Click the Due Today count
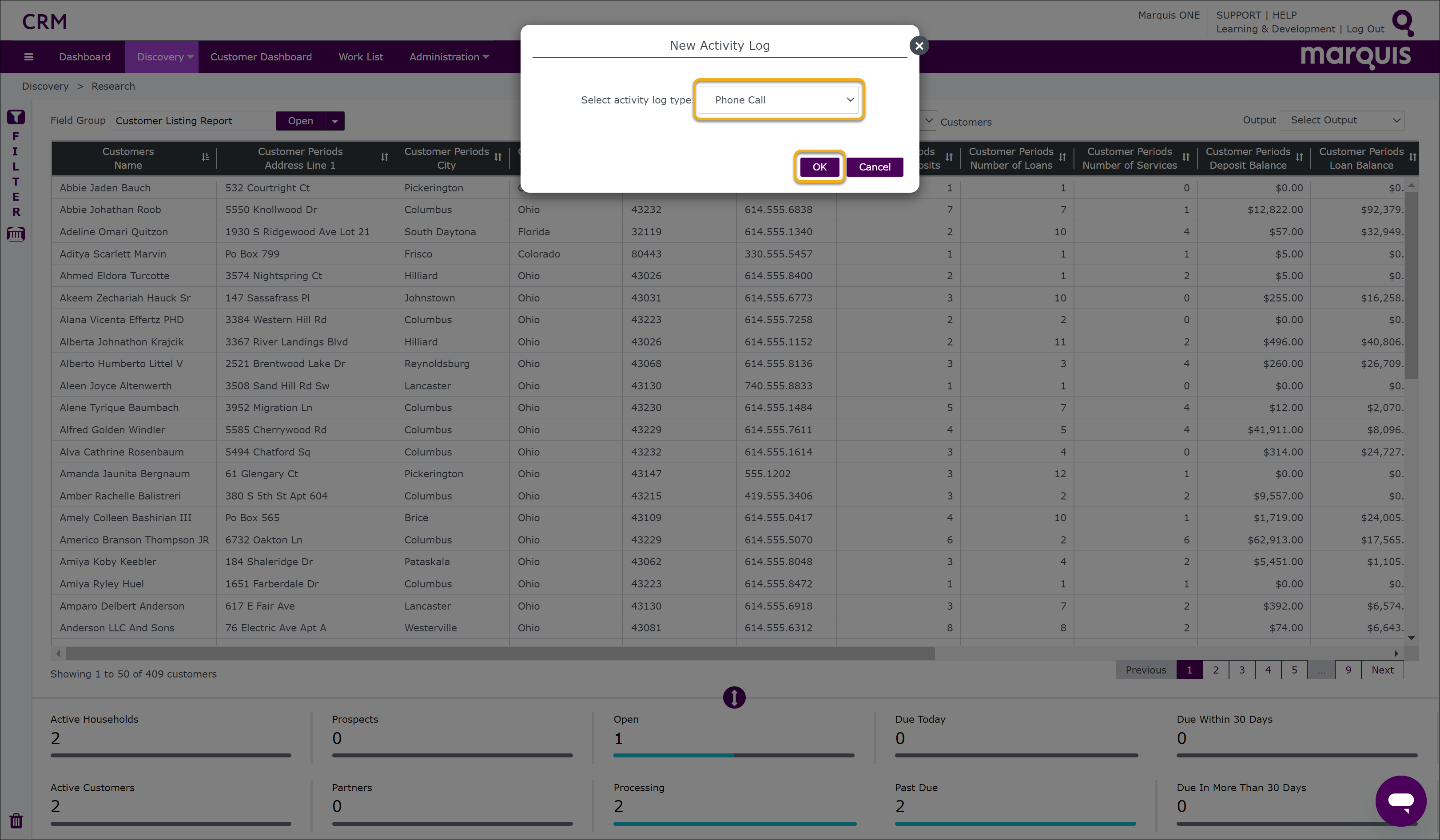 900,738
